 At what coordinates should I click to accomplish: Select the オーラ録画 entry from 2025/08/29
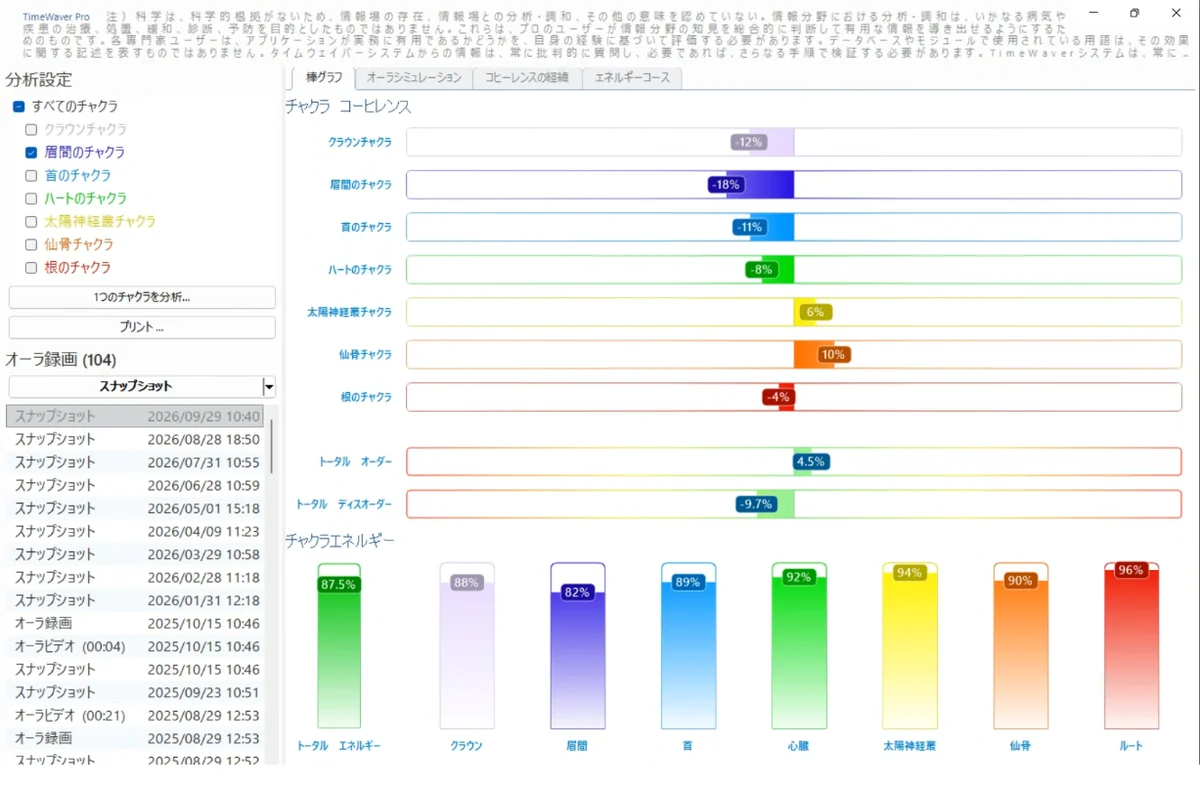point(136,738)
